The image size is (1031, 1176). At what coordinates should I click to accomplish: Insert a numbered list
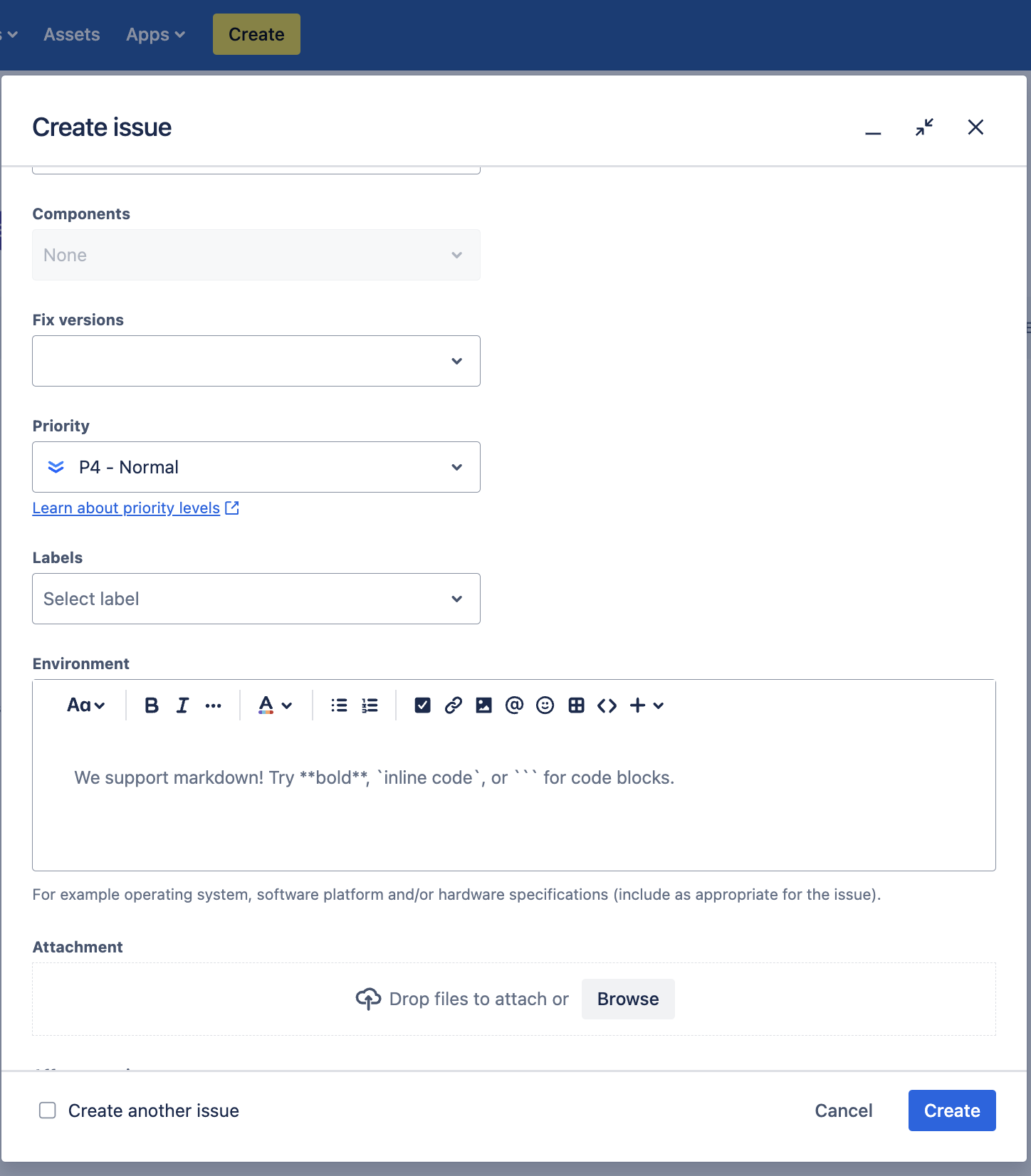(x=370, y=705)
